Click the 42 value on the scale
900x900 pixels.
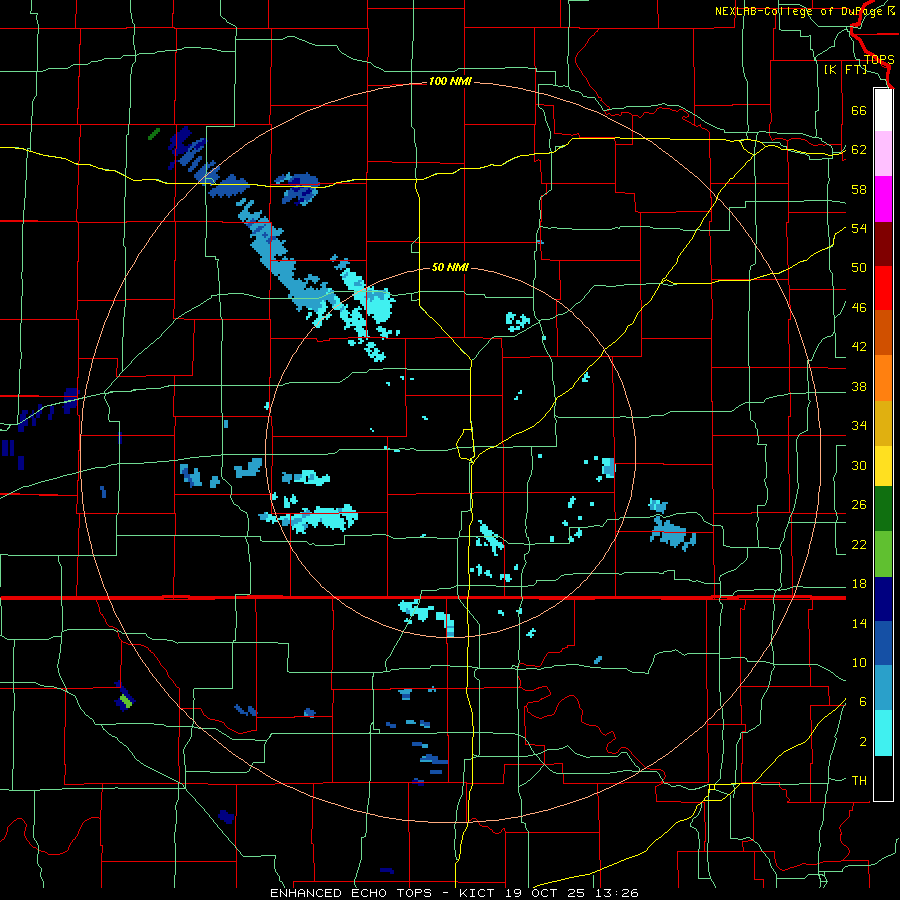click(x=859, y=347)
